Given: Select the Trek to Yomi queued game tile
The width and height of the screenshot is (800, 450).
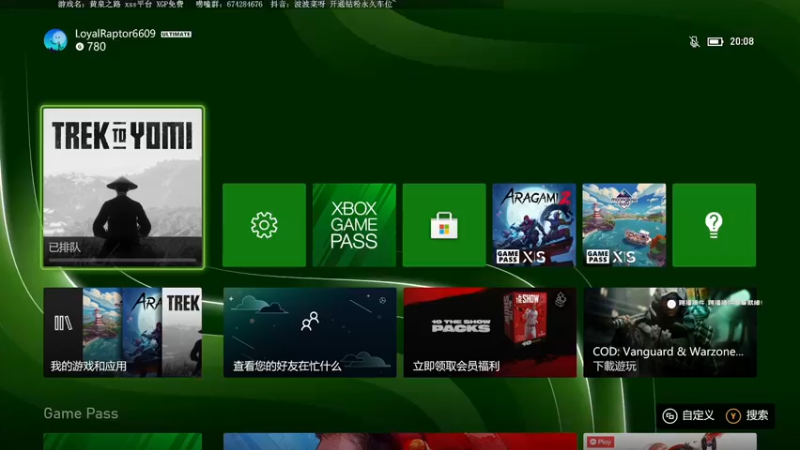Looking at the screenshot, I should click(x=123, y=187).
